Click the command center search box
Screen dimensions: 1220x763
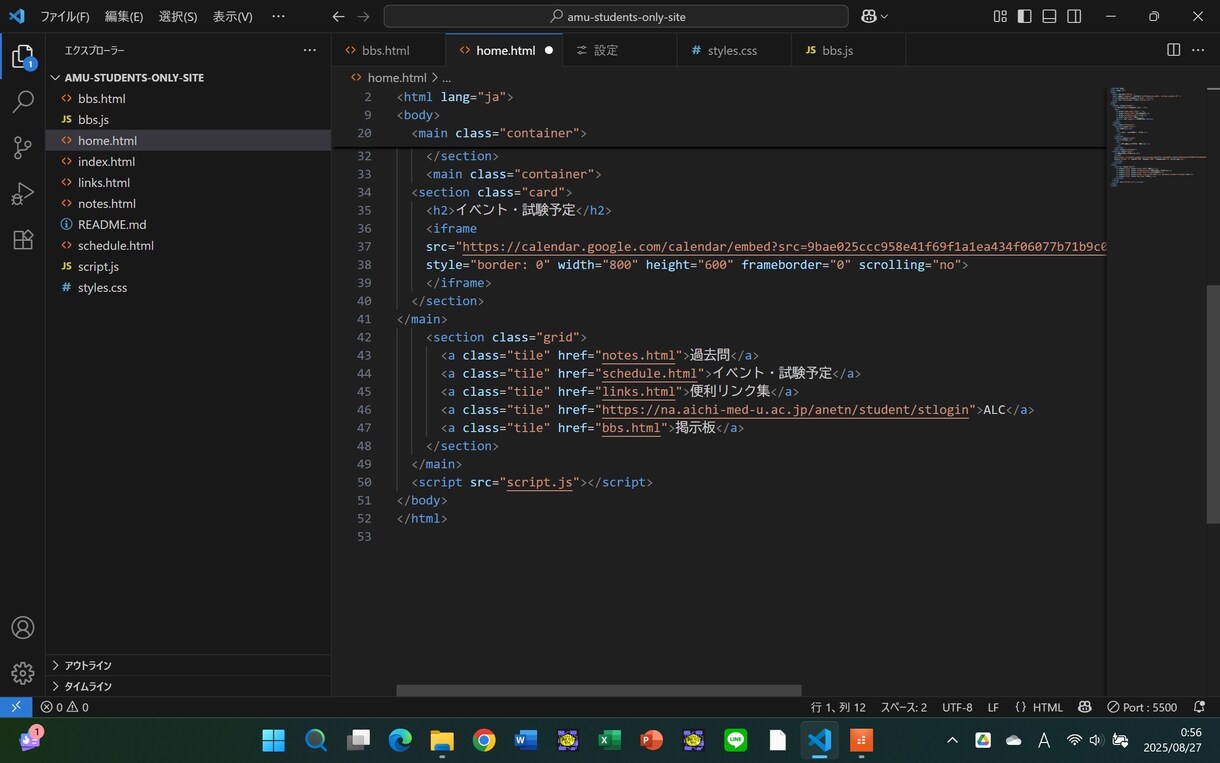click(x=616, y=16)
